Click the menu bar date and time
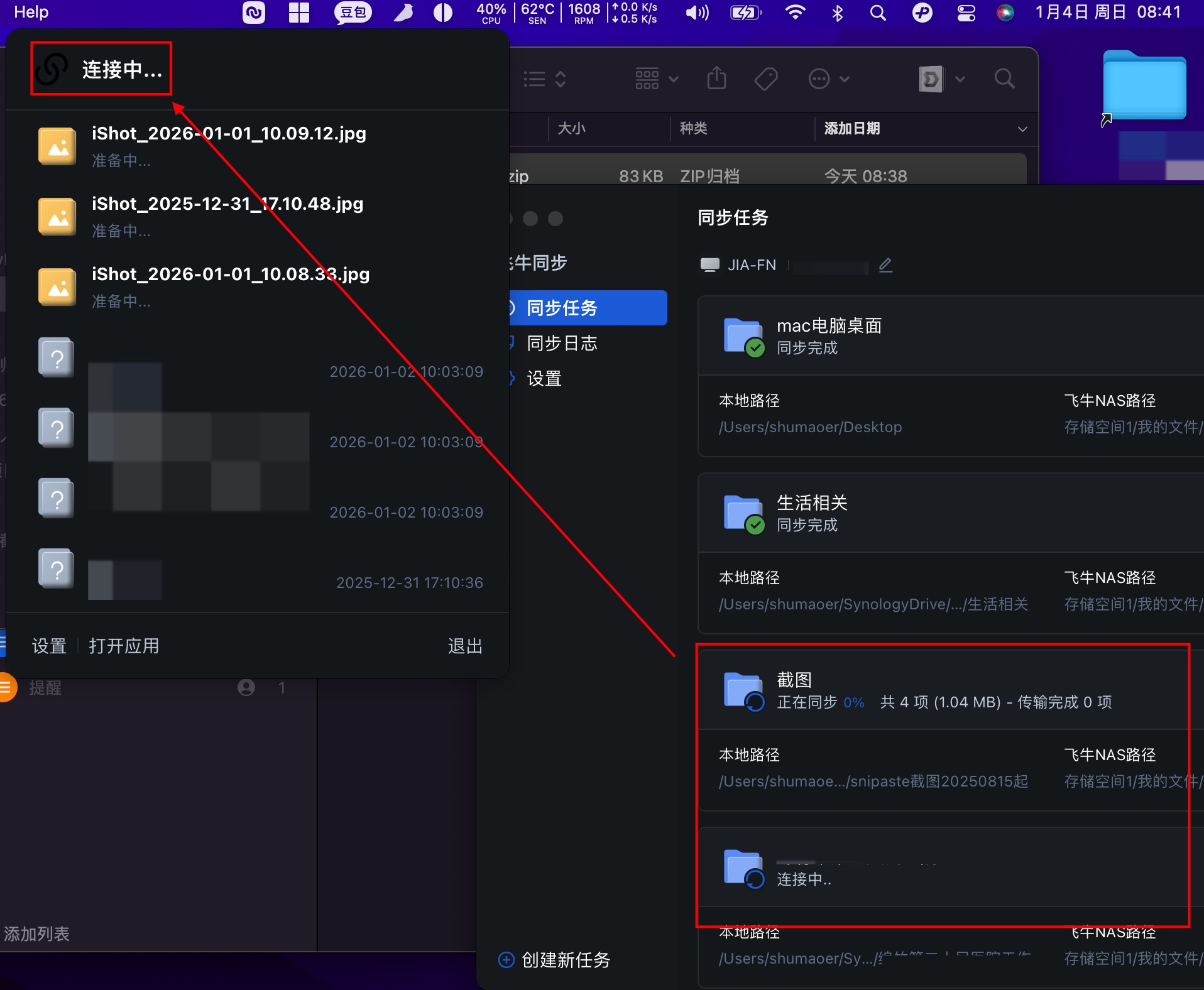This screenshot has height=990, width=1204. pyautogui.click(x=1108, y=12)
